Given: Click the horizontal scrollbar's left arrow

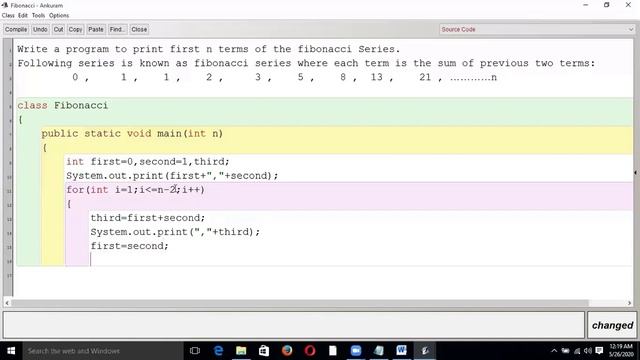Looking at the screenshot, I should click(7, 303).
